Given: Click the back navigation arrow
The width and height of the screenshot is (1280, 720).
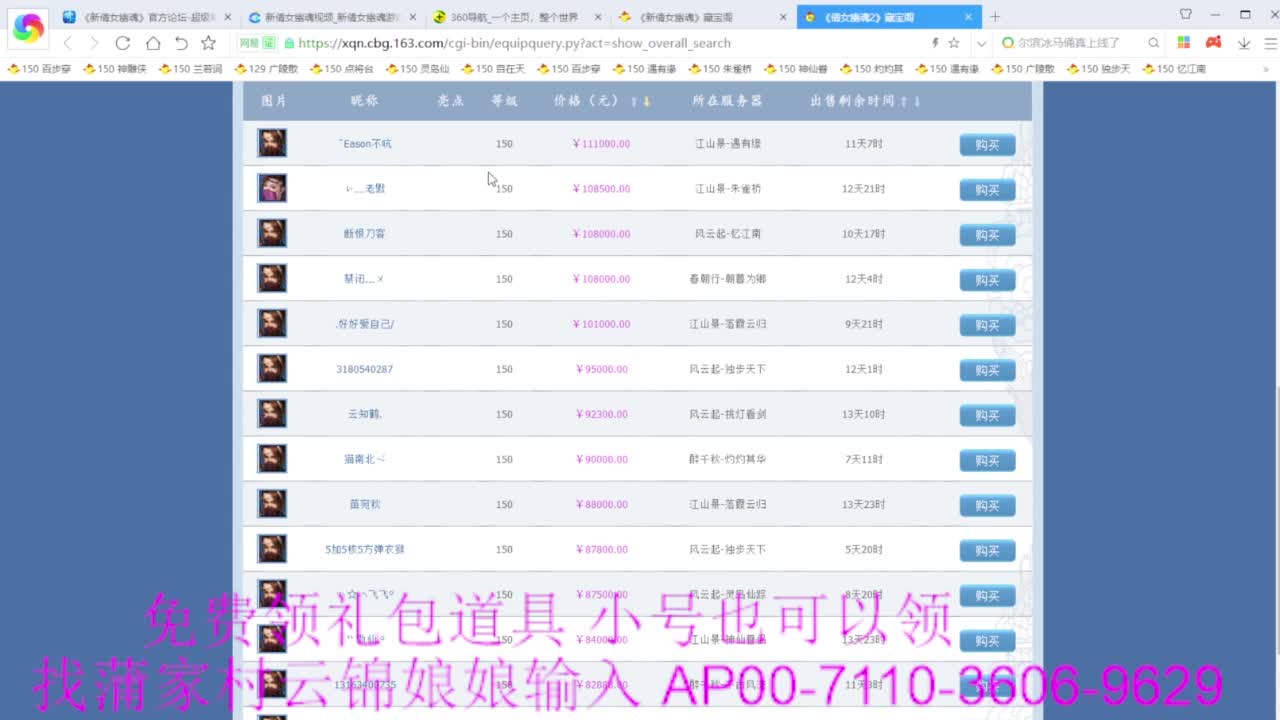Looking at the screenshot, I should coord(67,44).
